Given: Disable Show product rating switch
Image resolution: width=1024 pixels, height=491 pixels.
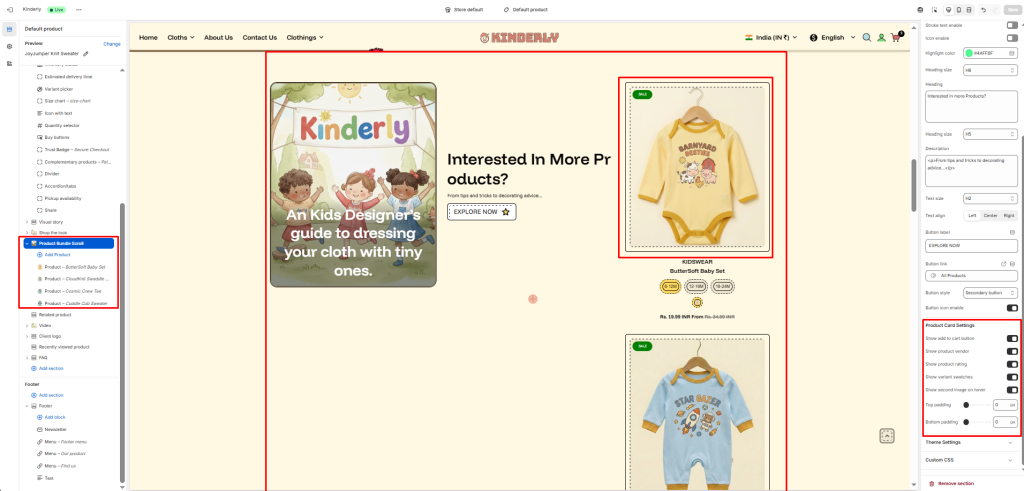Looking at the screenshot, I should tap(1012, 364).
